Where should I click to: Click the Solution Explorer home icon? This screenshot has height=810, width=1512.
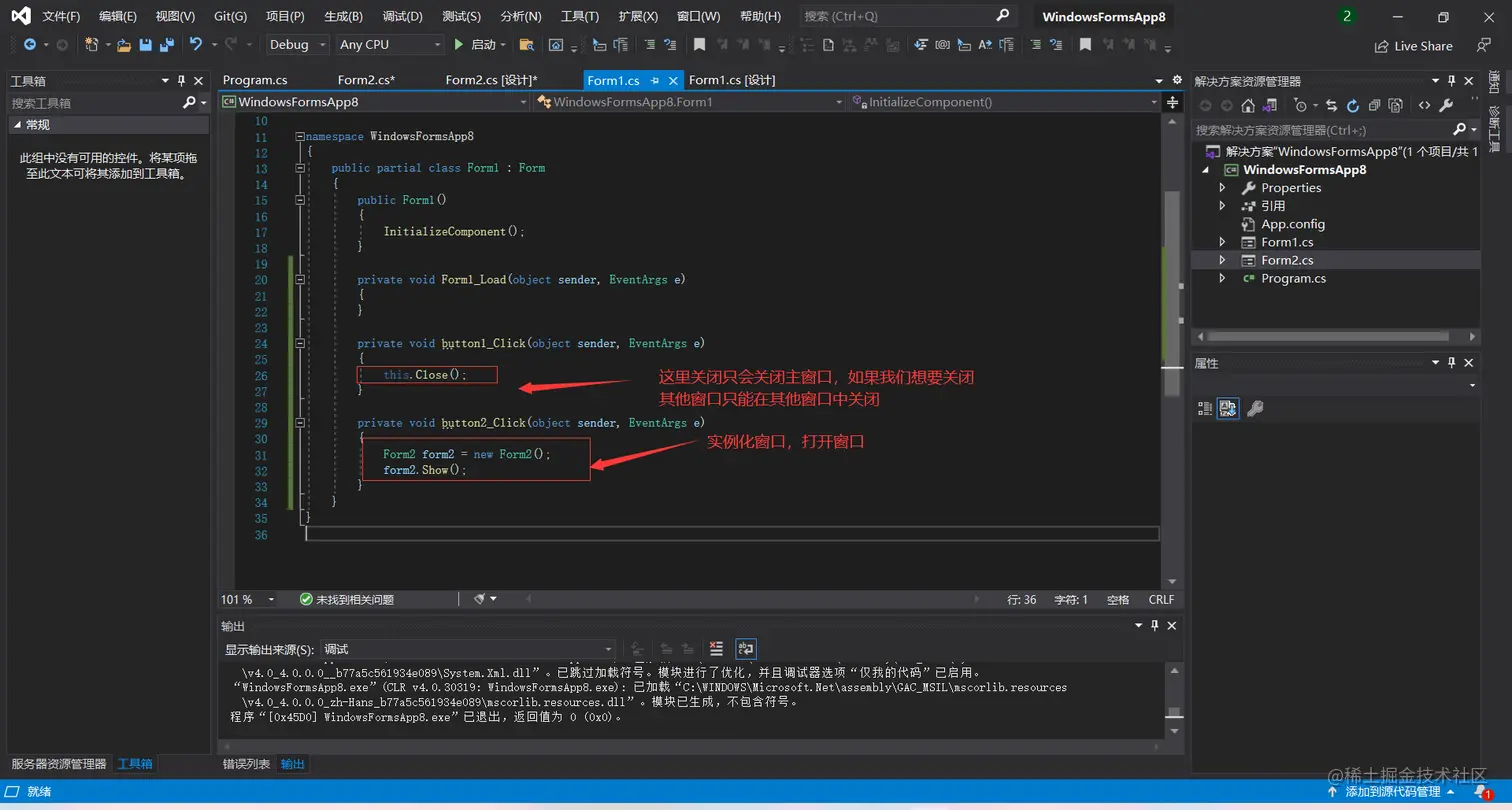click(x=1248, y=105)
